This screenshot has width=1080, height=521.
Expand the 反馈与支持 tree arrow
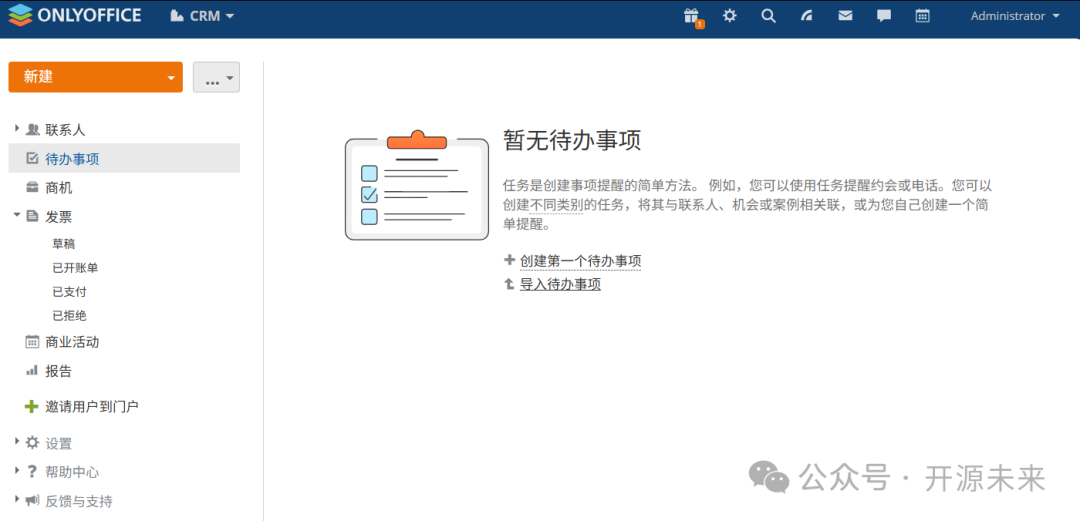pos(17,499)
